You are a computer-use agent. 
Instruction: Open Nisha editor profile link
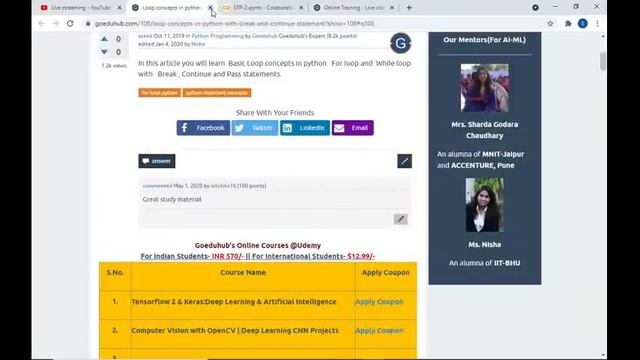click(198, 44)
